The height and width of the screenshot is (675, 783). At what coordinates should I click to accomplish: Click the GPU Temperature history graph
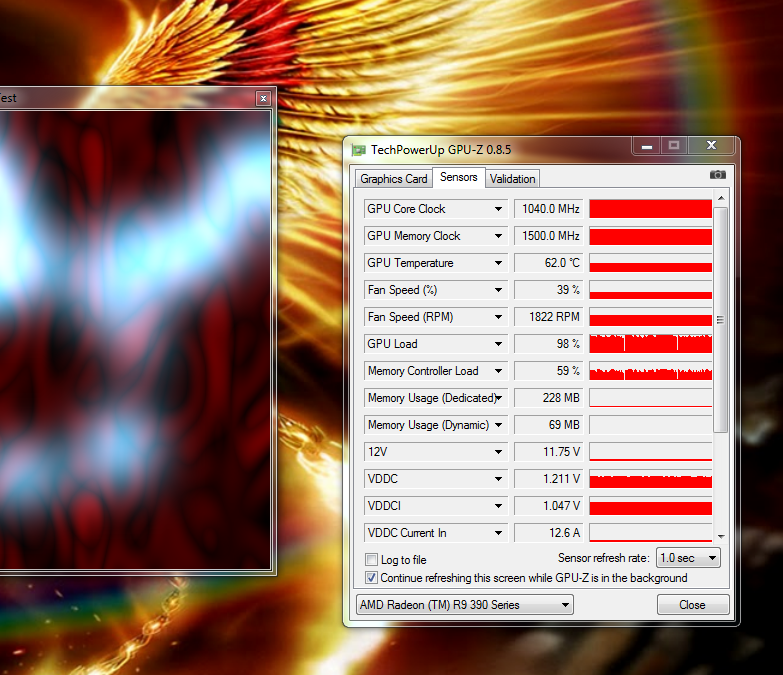pyautogui.click(x=651, y=263)
